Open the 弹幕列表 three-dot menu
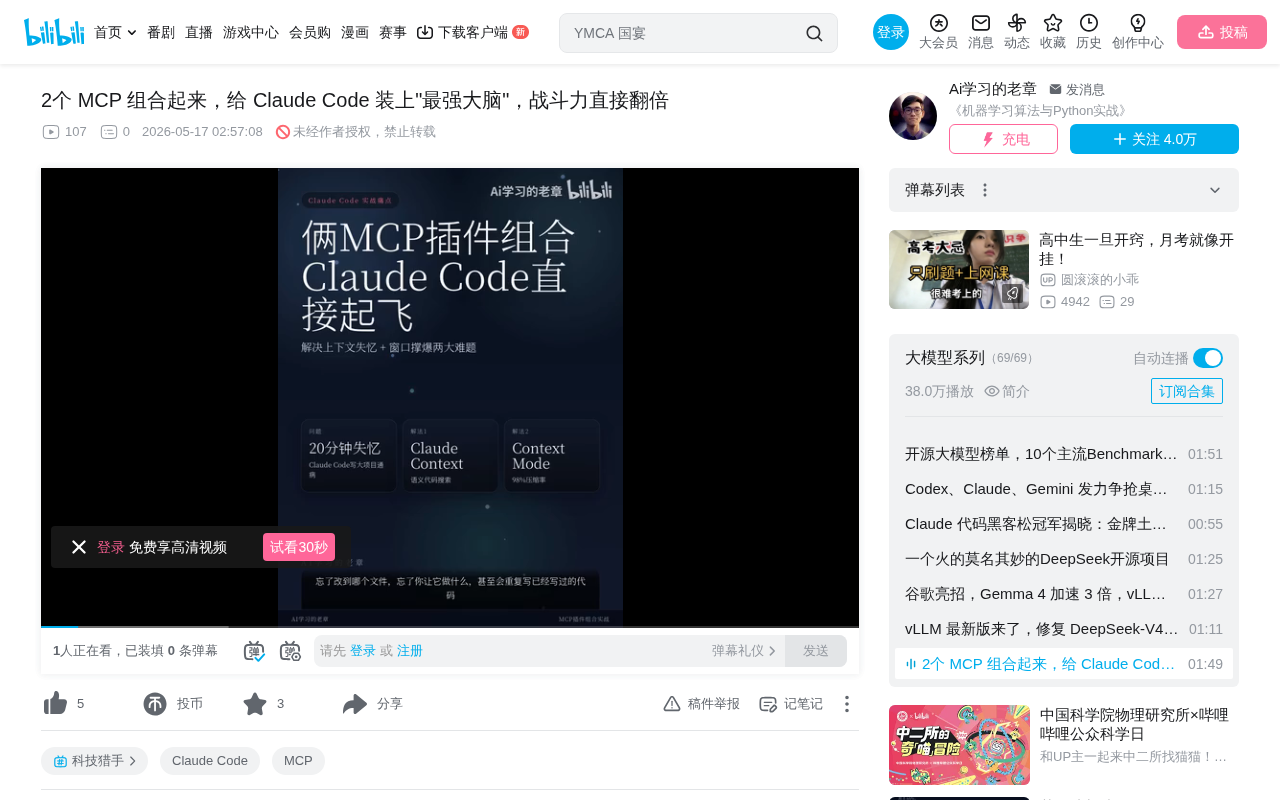The image size is (1280, 800). tap(985, 190)
